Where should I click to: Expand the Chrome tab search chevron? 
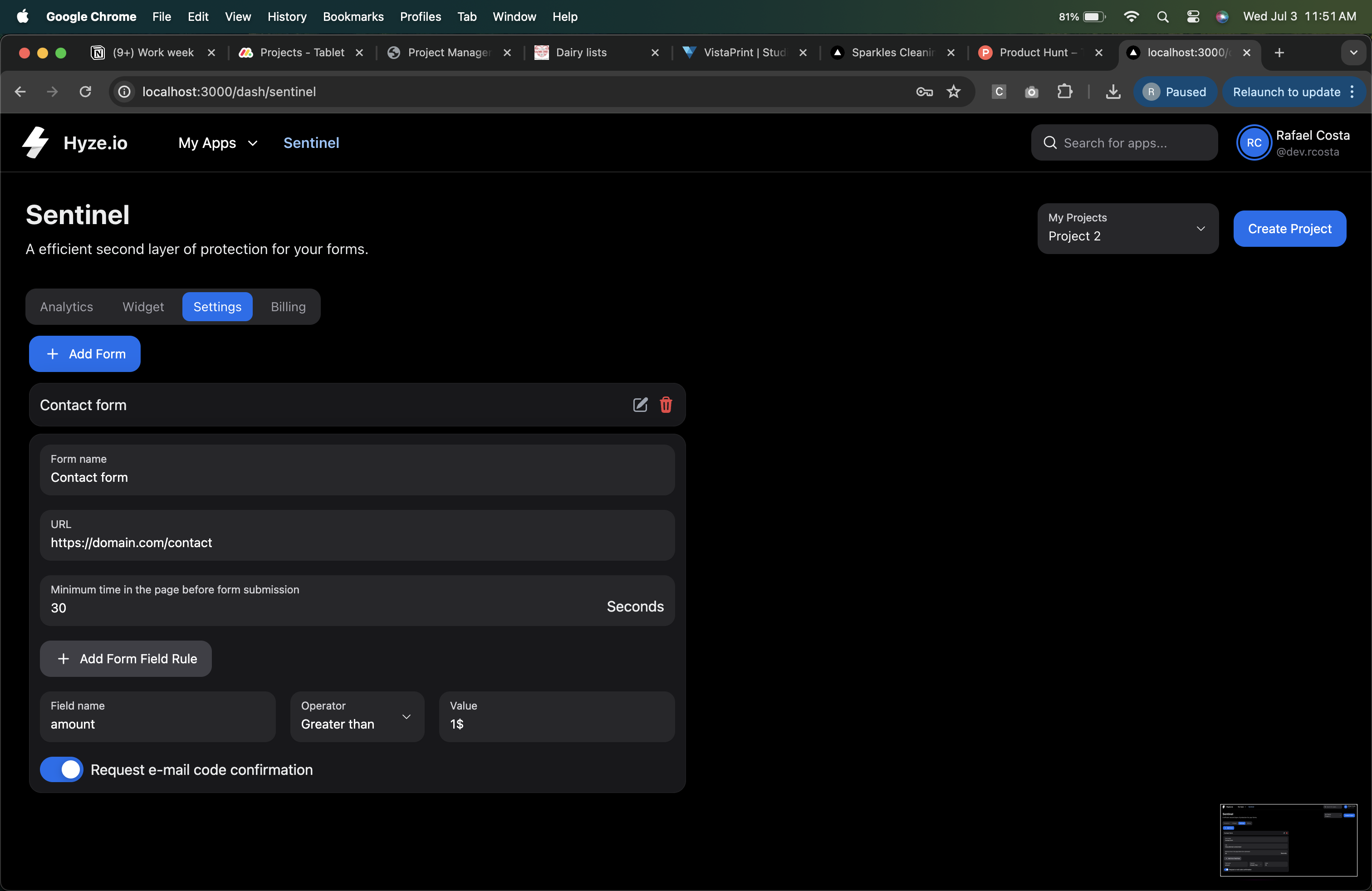pos(1353,53)
